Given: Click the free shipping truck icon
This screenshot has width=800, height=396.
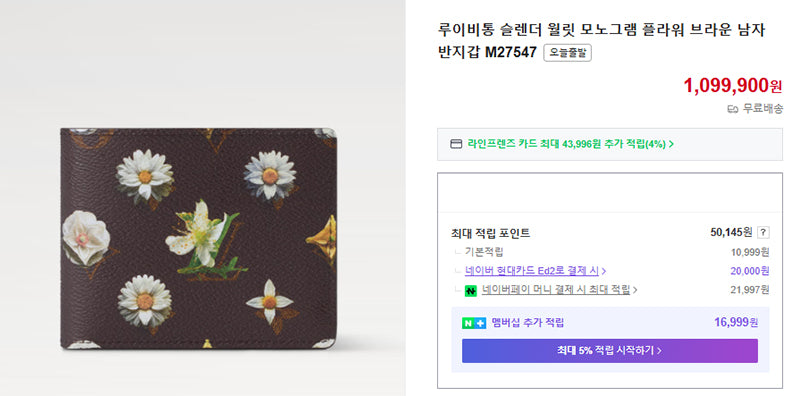Looking at the screenshot, I should click(733, 109).
